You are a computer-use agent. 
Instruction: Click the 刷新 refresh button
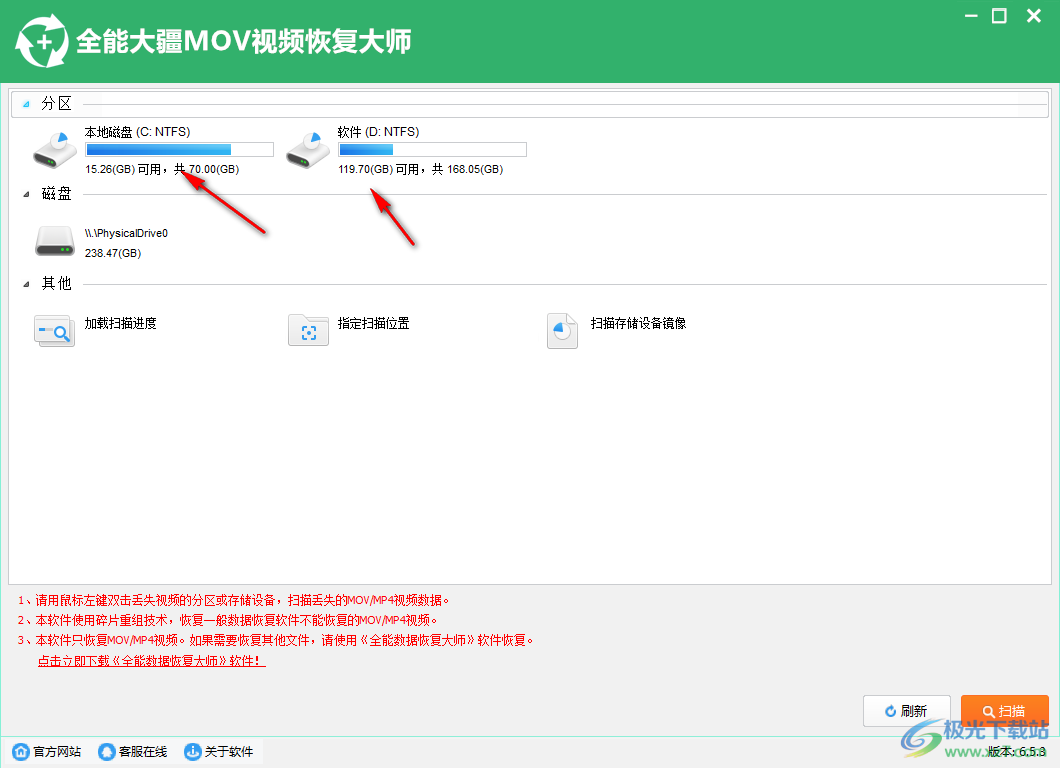[x=907, y=711]
